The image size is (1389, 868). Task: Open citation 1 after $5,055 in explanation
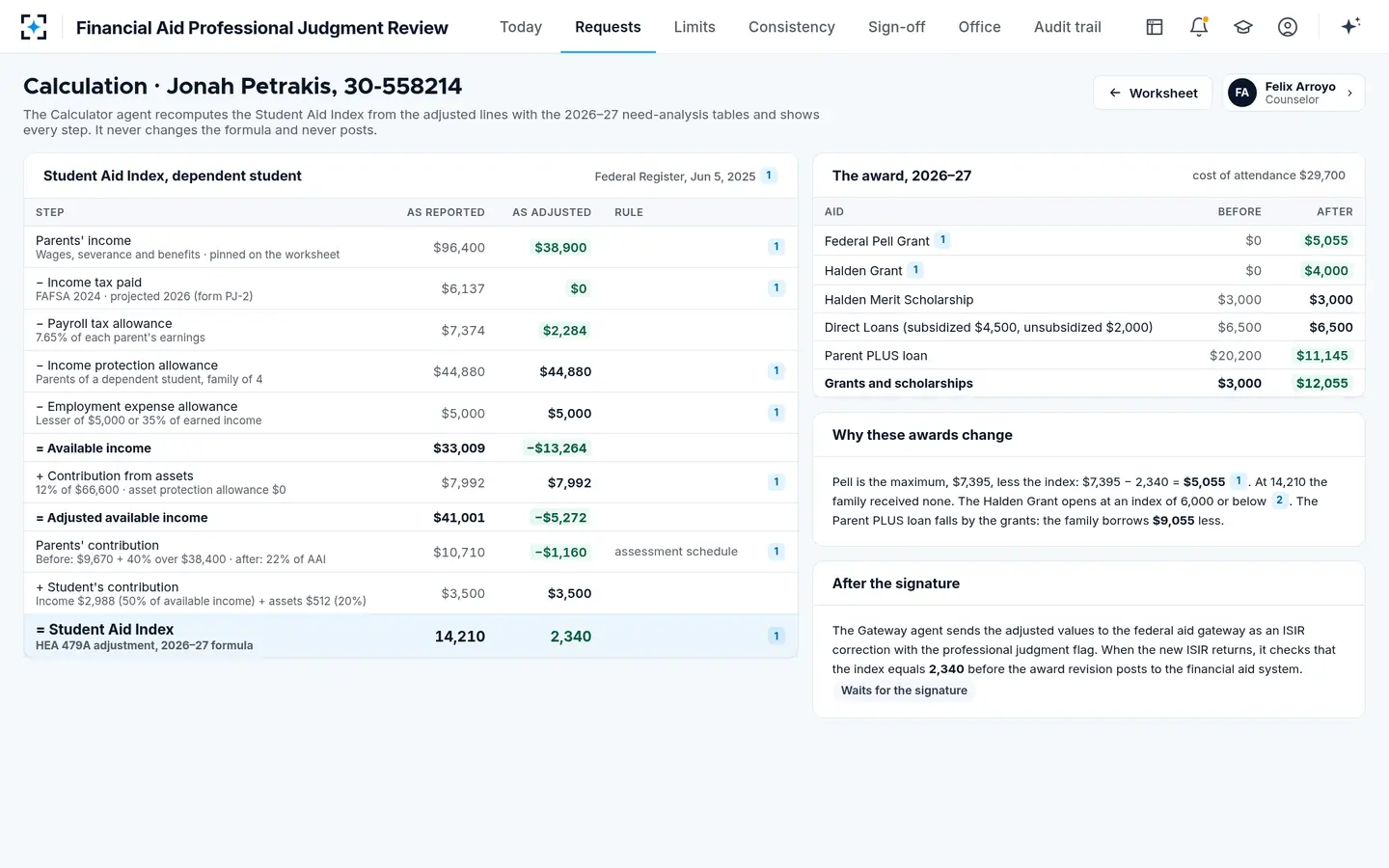pyautogui.click(x=1239, y=481)
